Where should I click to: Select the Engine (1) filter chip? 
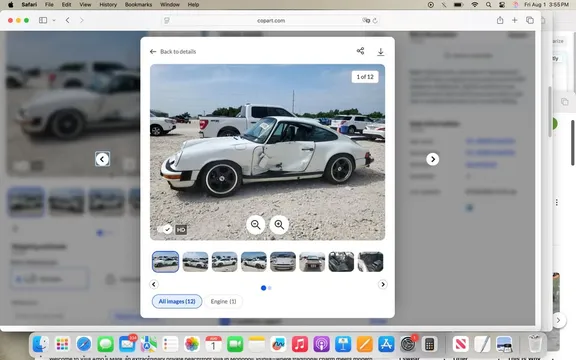(x=223, y=301)
